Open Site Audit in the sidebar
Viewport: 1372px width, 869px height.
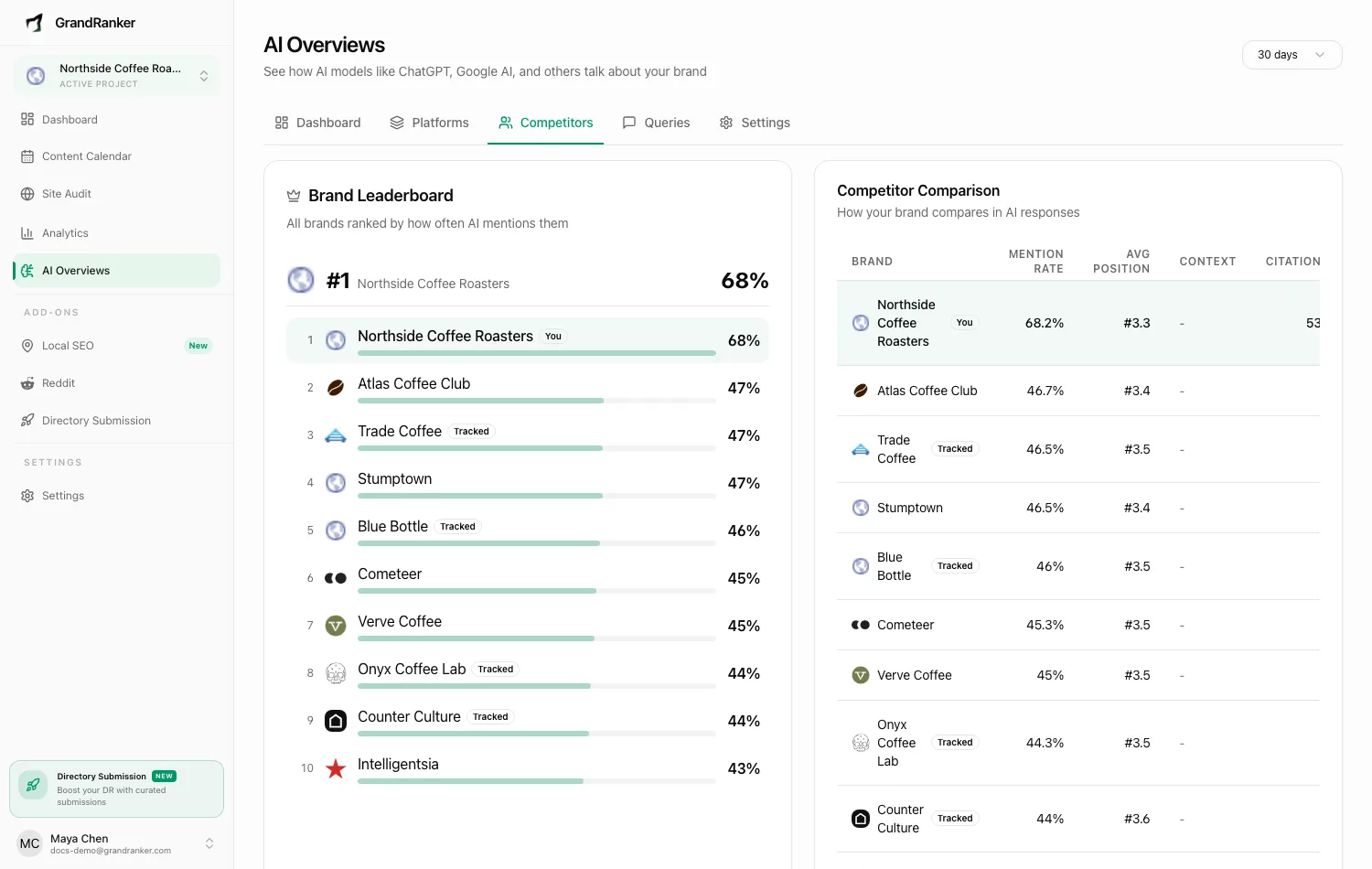click(x=116, y=194)
